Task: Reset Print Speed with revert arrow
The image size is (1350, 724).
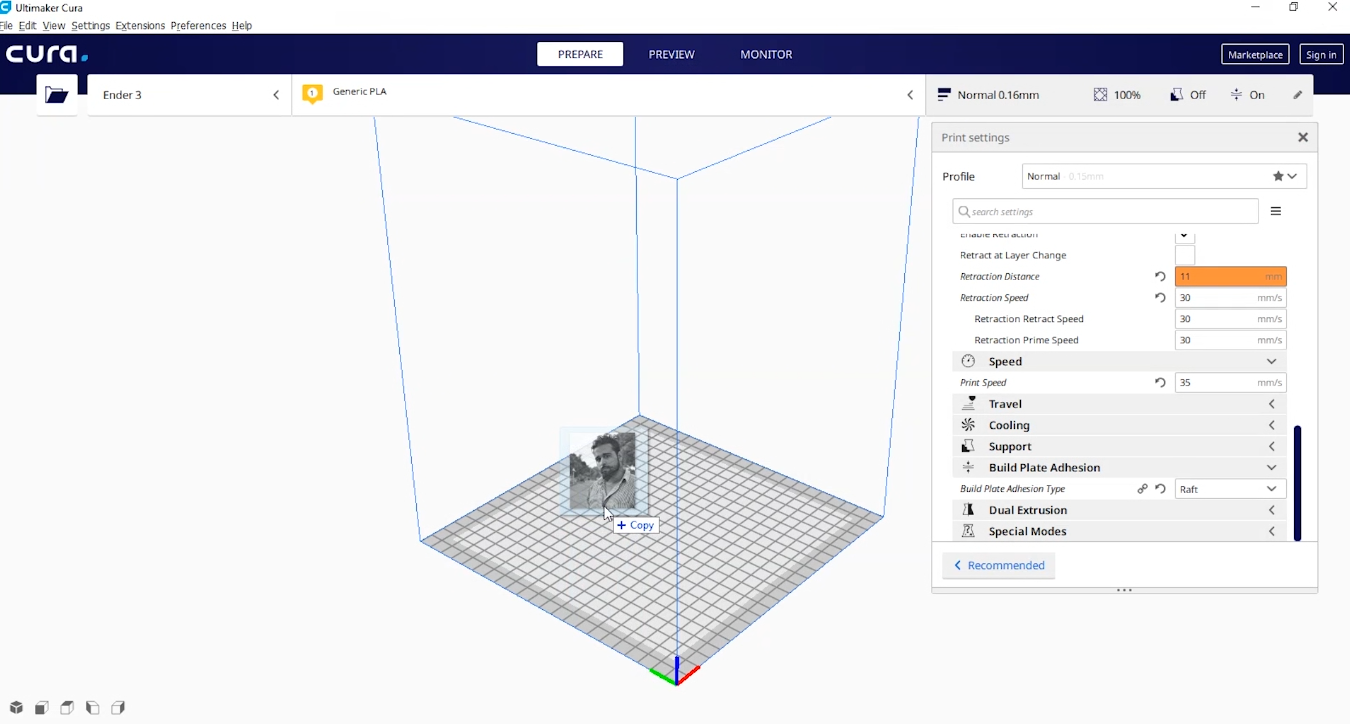Action: 1160,383
